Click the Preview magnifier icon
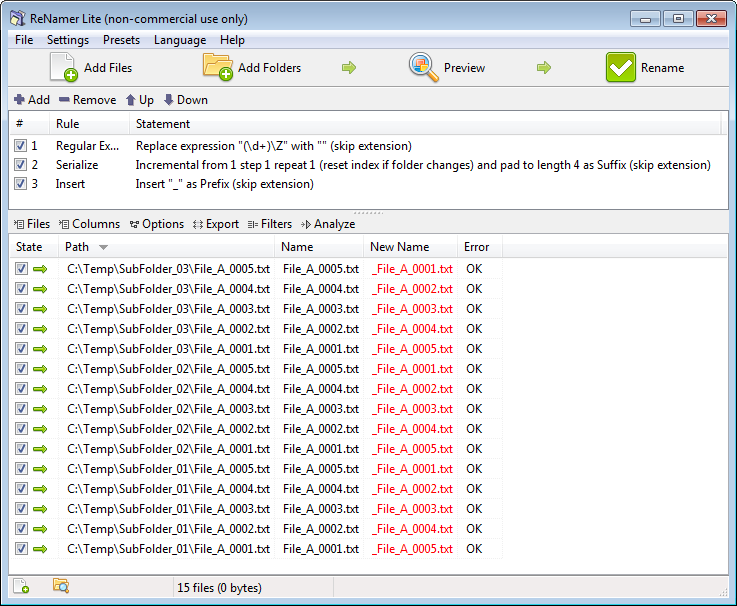Viewport: 737px width, 606px height. 423,67
